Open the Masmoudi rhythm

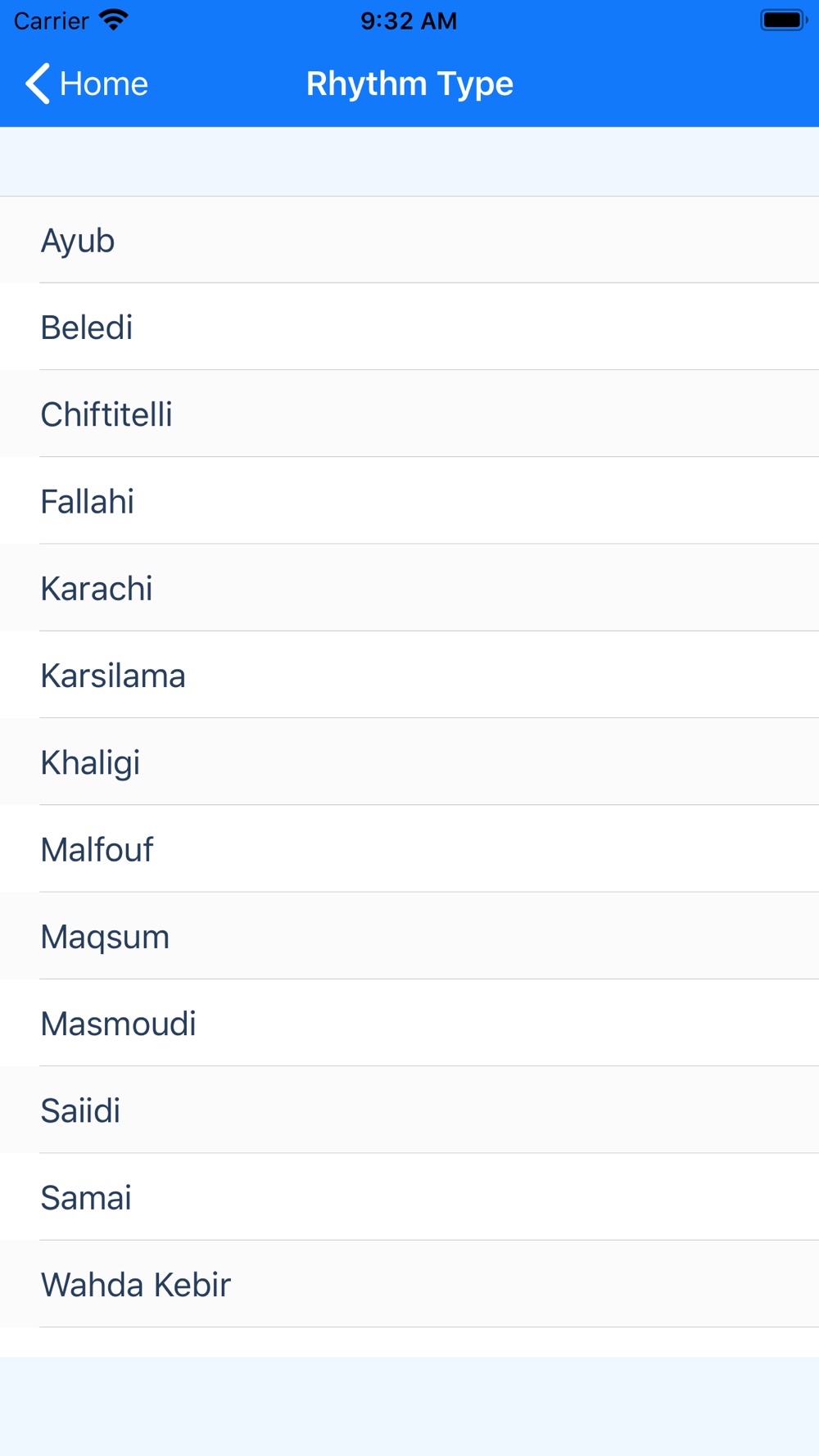pyautogui.click(x=409, y=1023)
